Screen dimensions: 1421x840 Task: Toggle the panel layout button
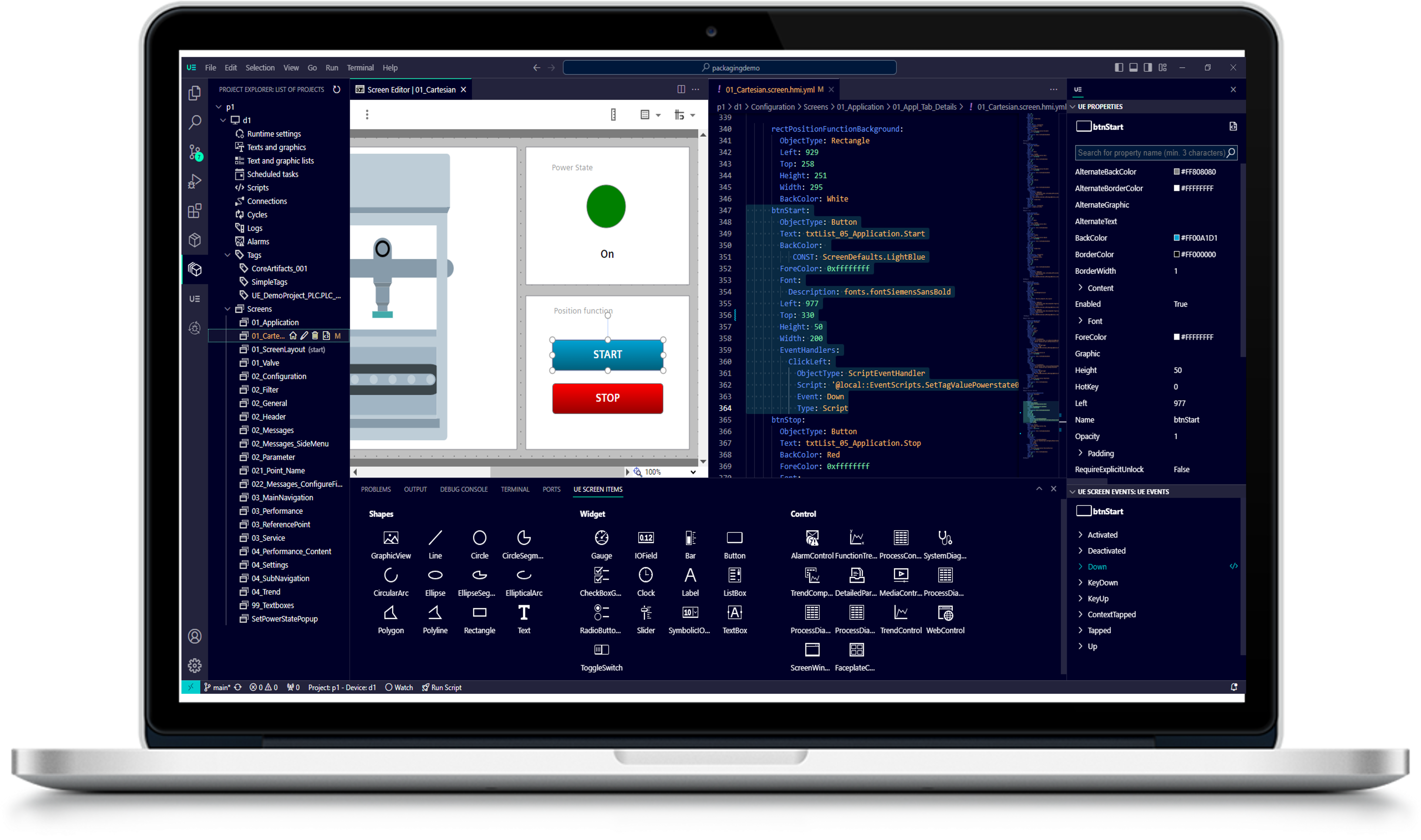pyautogui.click(x=1133, y=67)
